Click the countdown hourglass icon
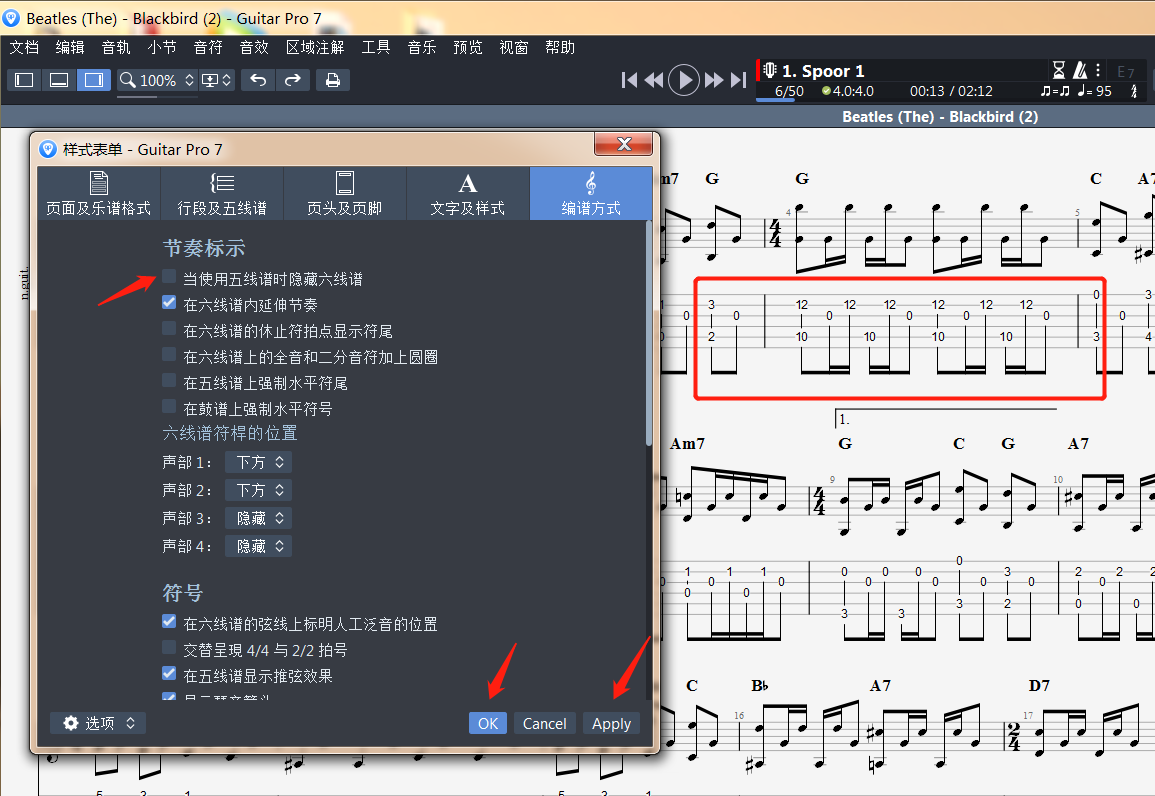Image resolution: width=1155 pixels, height=796 pixels. pos(1058,70)
